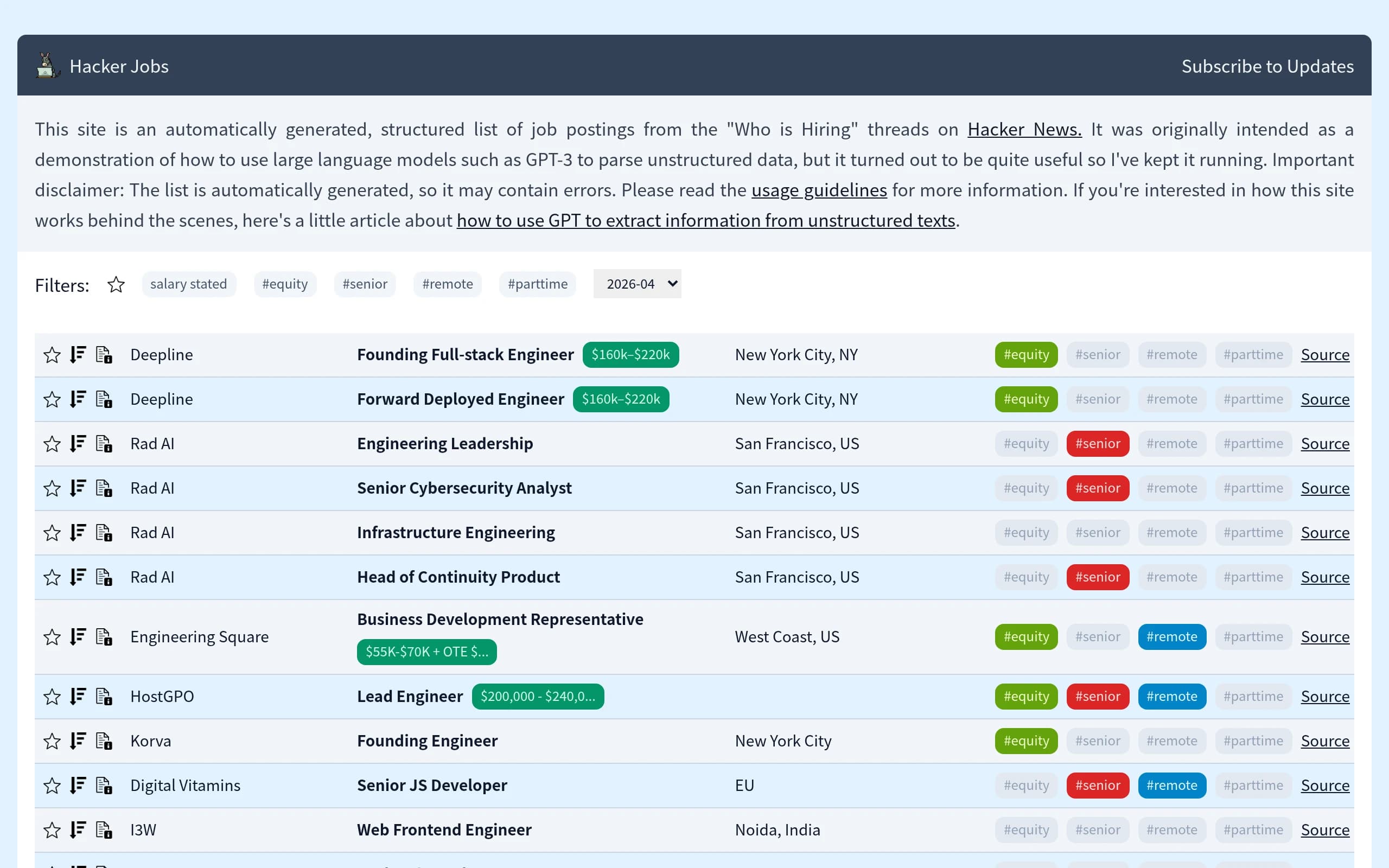The width and height of the screenshot is (1389, 868).
Task: Click the $160k–$220k badge on Forward Deployed Engineer
Action: point(621,399)
